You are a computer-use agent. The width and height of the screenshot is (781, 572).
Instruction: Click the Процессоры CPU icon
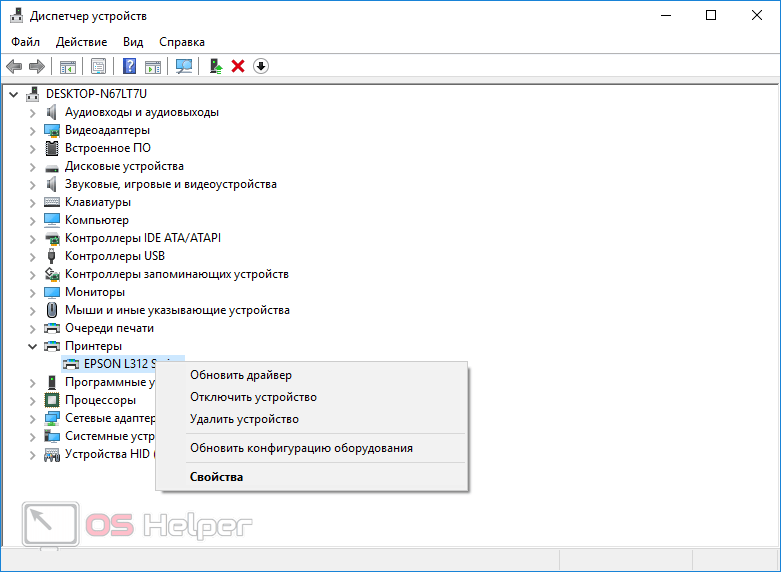click(52, 400)
